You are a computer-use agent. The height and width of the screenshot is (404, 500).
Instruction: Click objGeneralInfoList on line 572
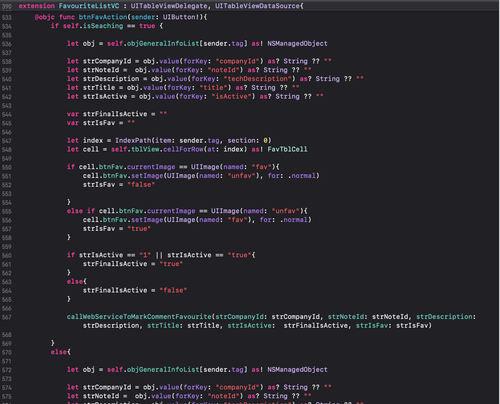pos(163,369)
